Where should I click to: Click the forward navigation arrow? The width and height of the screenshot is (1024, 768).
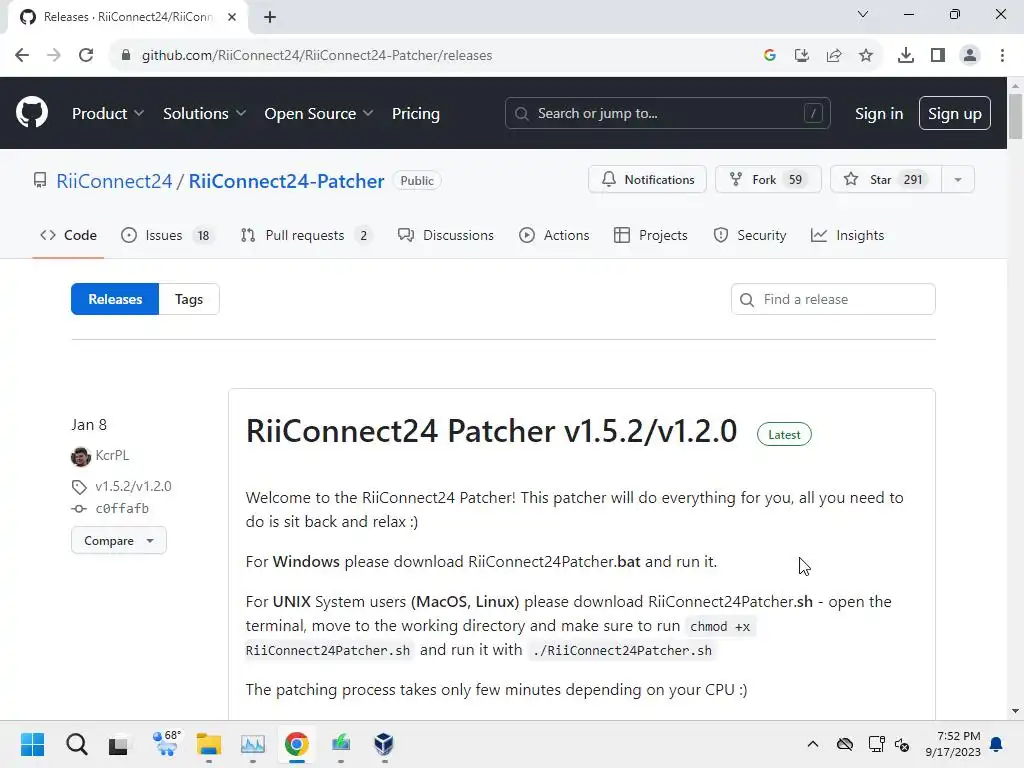[54, 56]
